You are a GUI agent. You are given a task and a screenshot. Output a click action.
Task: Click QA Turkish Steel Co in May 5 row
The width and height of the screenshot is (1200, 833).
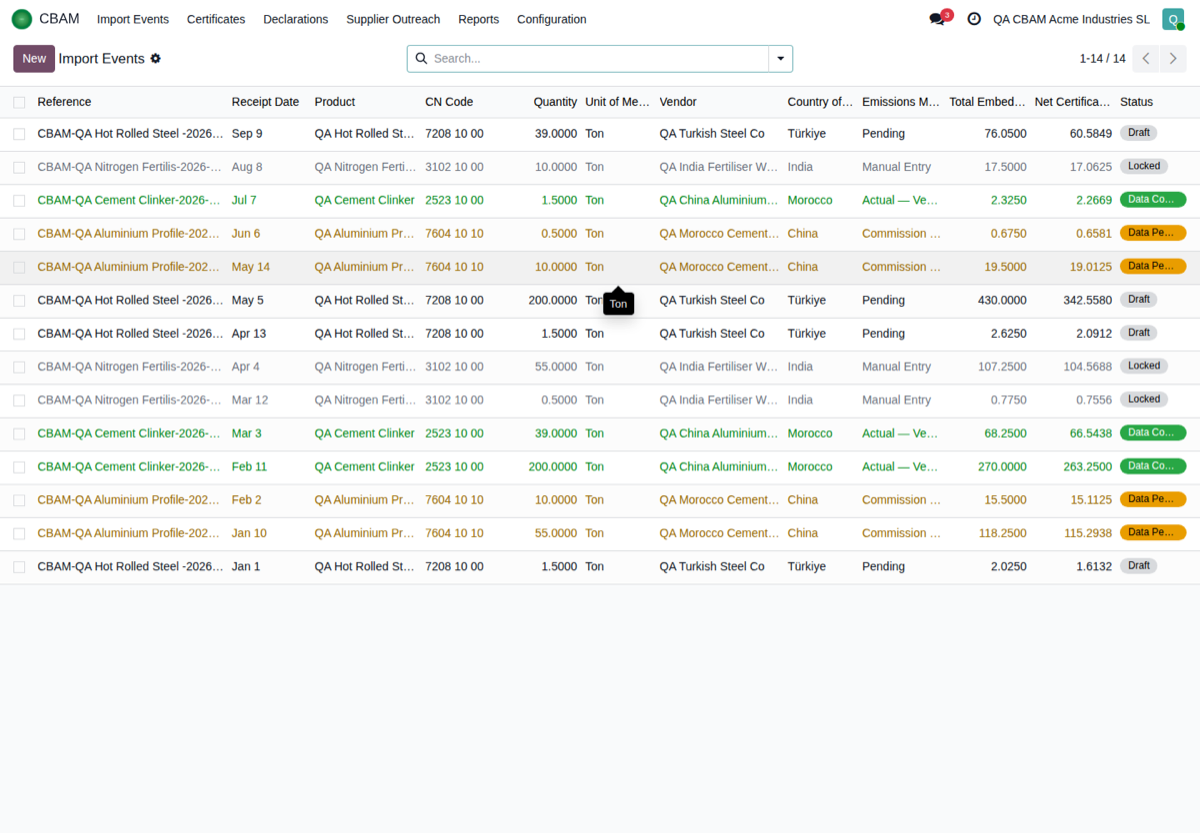(x=712, y=300)
